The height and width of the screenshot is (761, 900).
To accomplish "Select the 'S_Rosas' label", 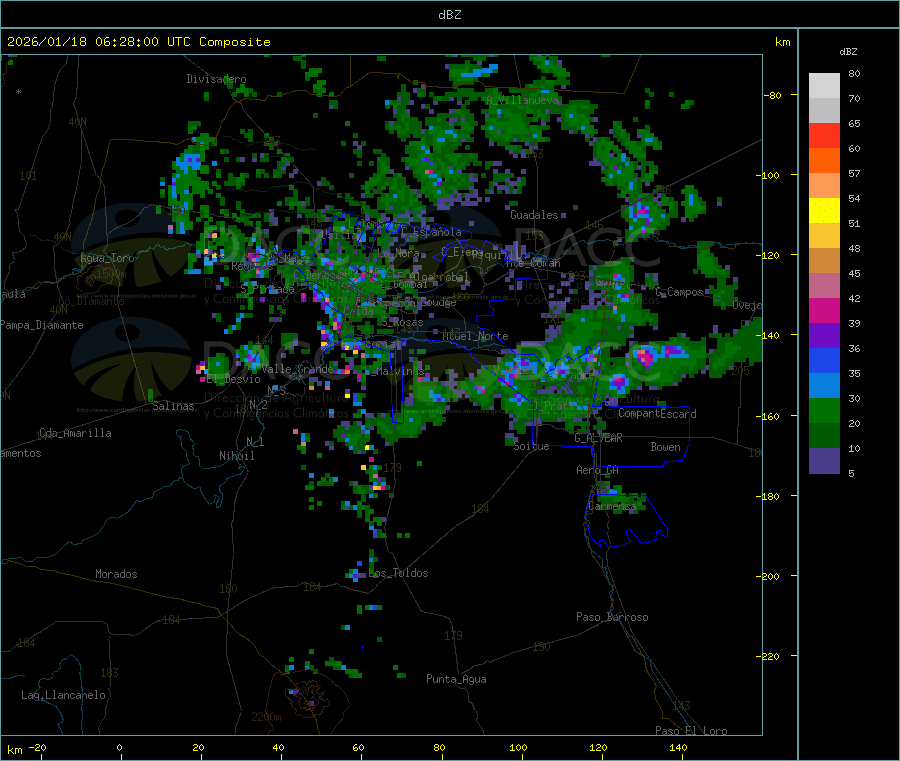I will (402, 323).
